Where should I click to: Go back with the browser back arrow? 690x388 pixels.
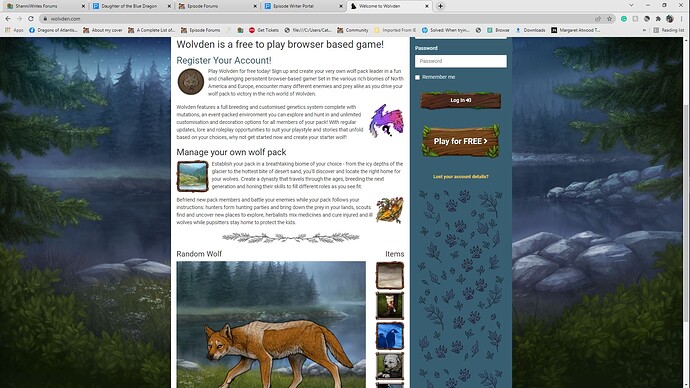point(7,19)
